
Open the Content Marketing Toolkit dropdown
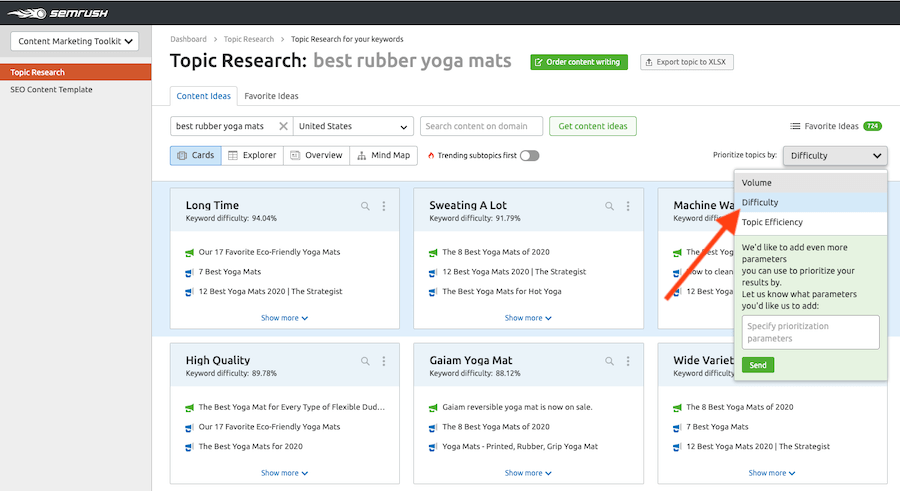(x=75, y=41)
